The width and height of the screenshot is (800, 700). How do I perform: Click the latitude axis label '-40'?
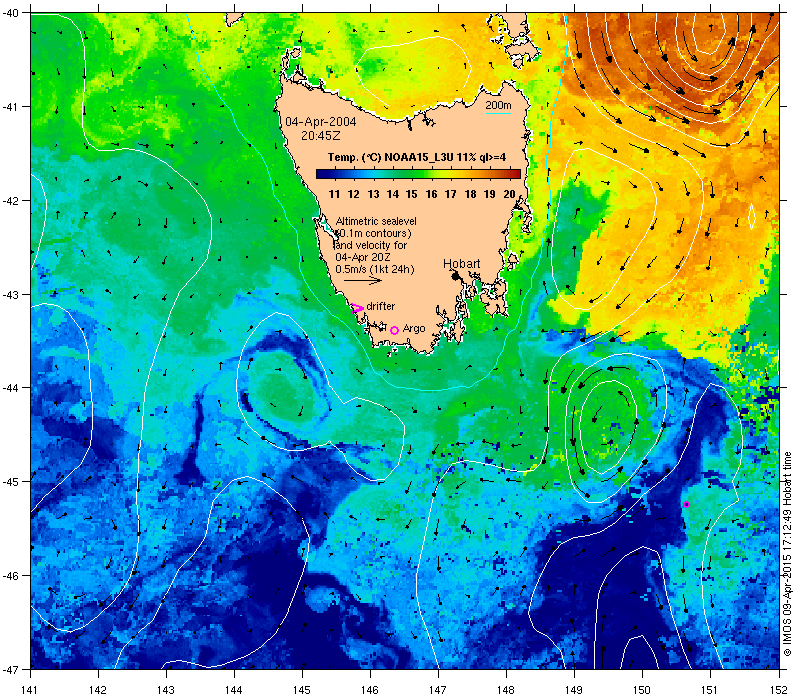coord(11,13)
